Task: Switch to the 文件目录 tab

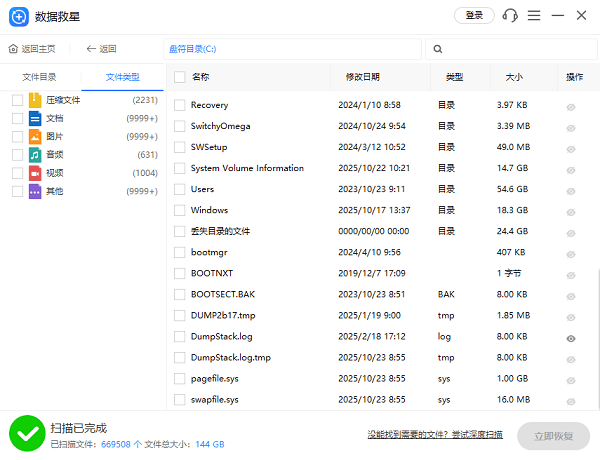Action: click(40, 77)
